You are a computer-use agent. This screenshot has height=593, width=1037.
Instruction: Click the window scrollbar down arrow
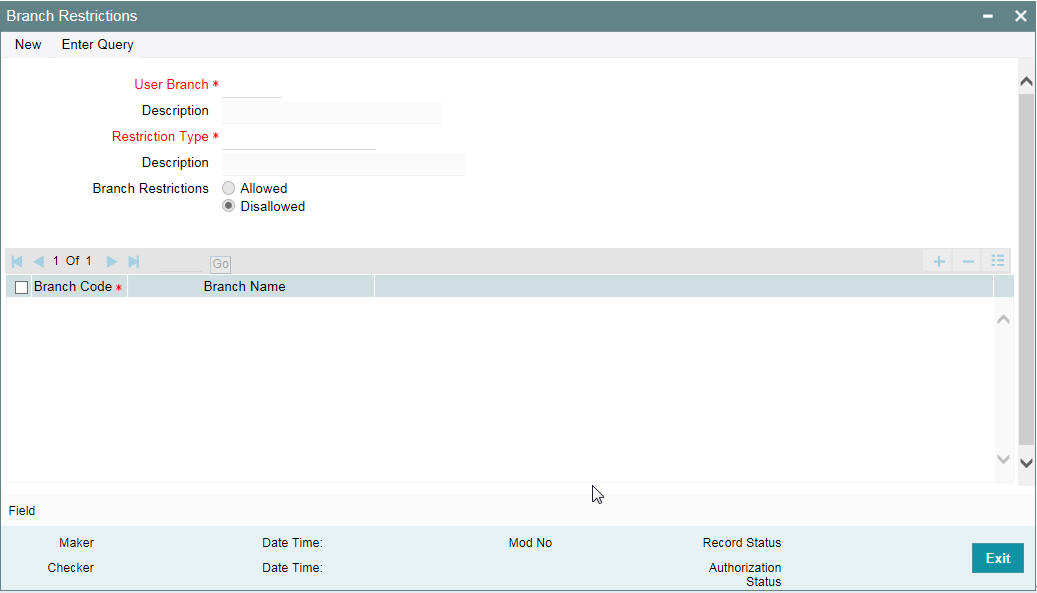tap(1026, 463)
